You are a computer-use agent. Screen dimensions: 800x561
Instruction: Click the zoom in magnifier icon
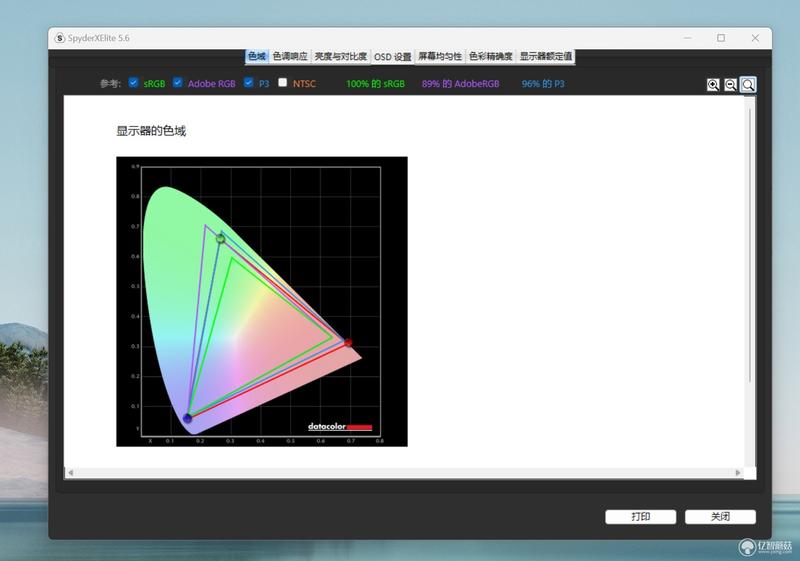tap(713, 85)
